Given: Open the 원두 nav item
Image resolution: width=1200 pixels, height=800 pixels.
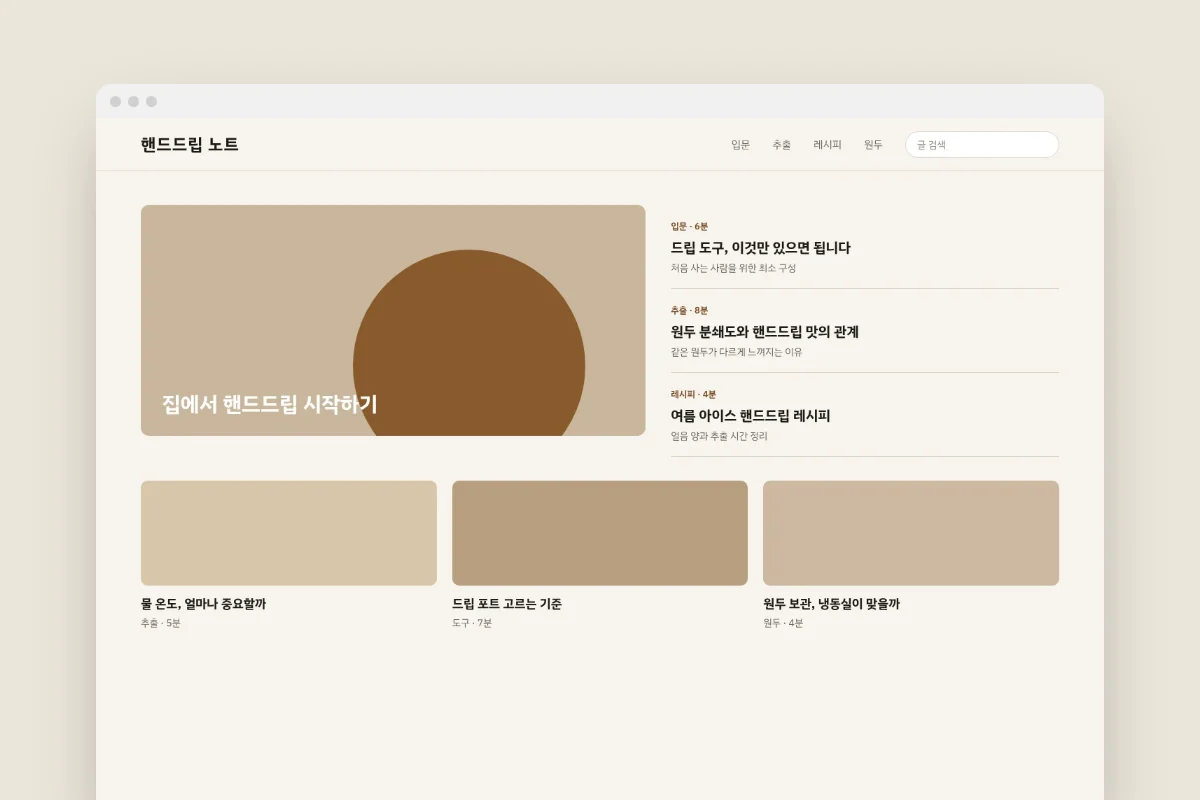Looking at the screenshot, I should [873, 145].
